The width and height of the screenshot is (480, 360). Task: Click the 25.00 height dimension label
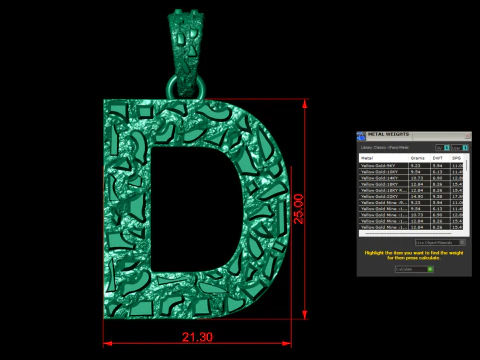pyautogui.click(x=298, y=209)
